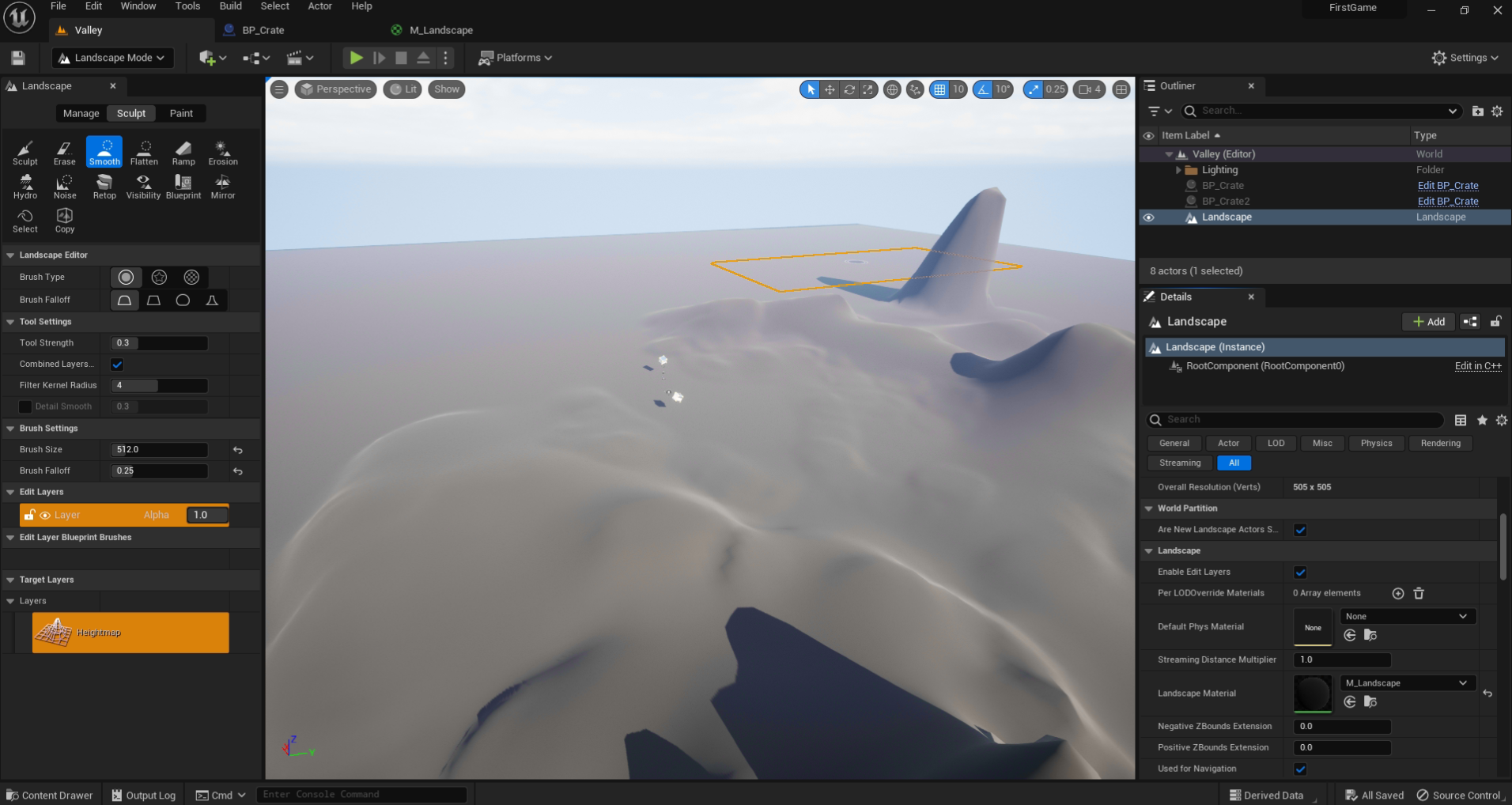Screen dimensions: 1512x805
Task: Adjust the Filter Kernel Radius slider
Action: [160, 386]
